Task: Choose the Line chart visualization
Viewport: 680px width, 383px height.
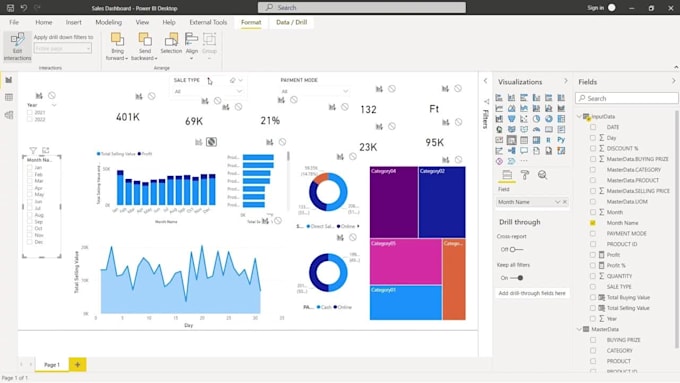Action: [x=499, y=108]
